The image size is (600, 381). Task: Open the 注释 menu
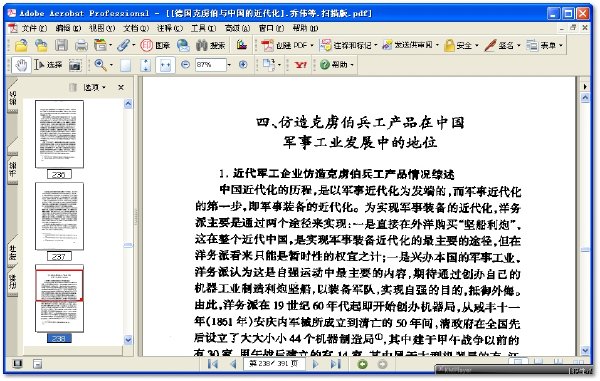[170, 28]
